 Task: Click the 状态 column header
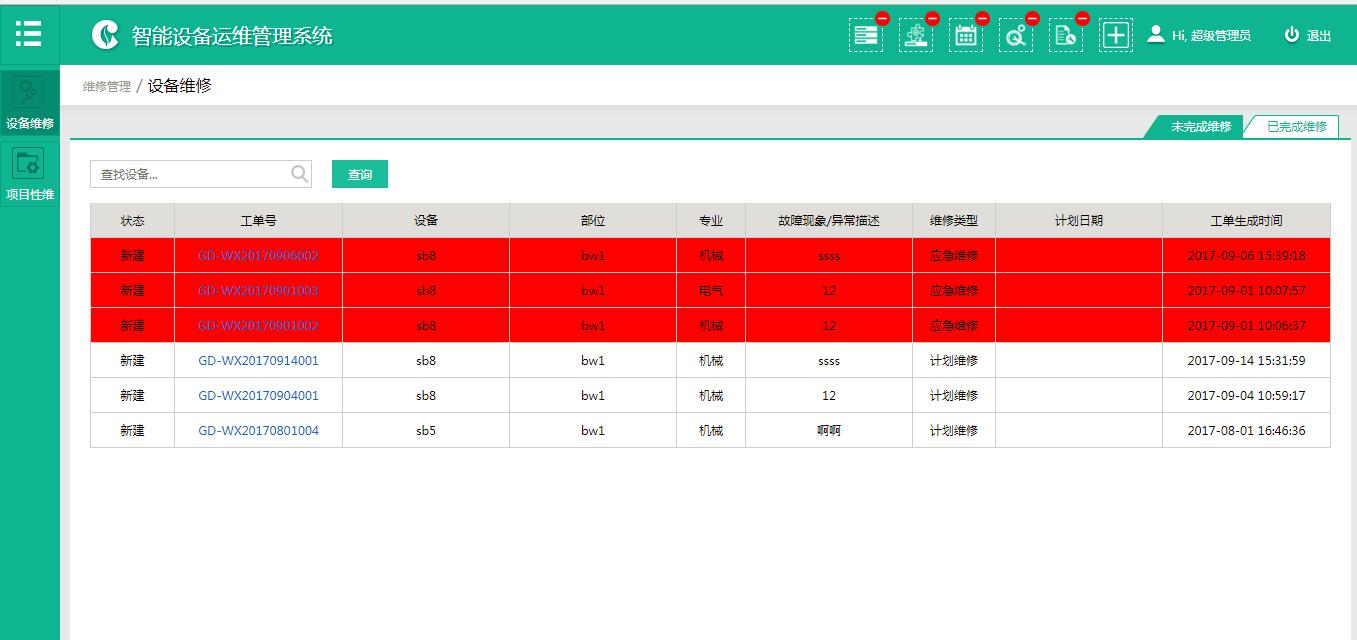point(132,220)
